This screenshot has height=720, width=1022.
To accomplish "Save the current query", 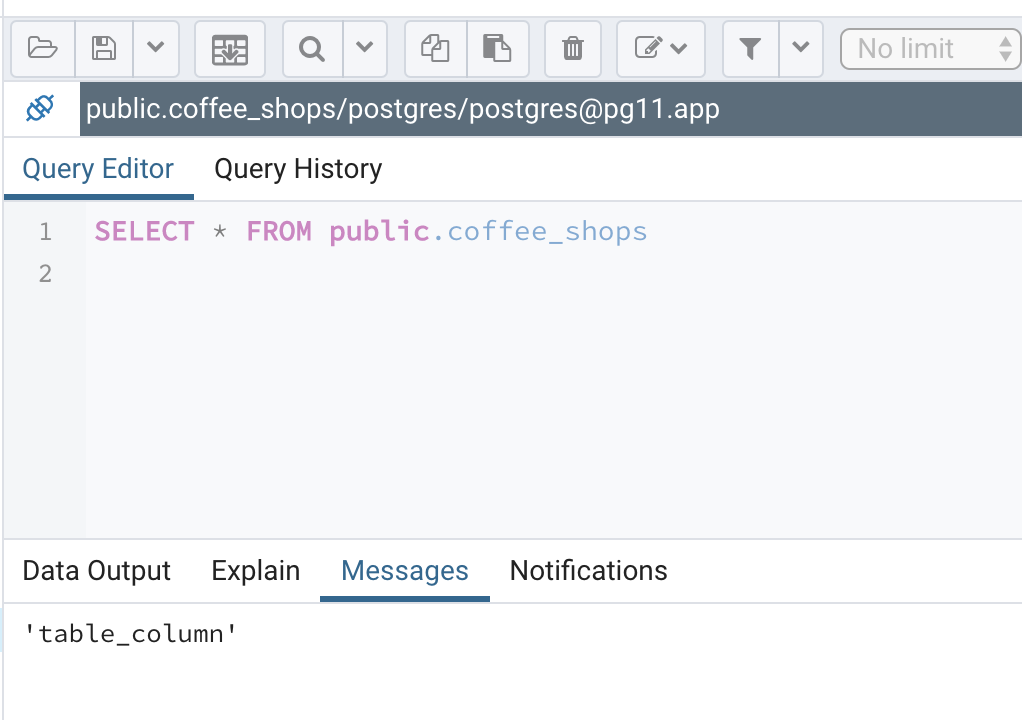I will pos(103,48).
